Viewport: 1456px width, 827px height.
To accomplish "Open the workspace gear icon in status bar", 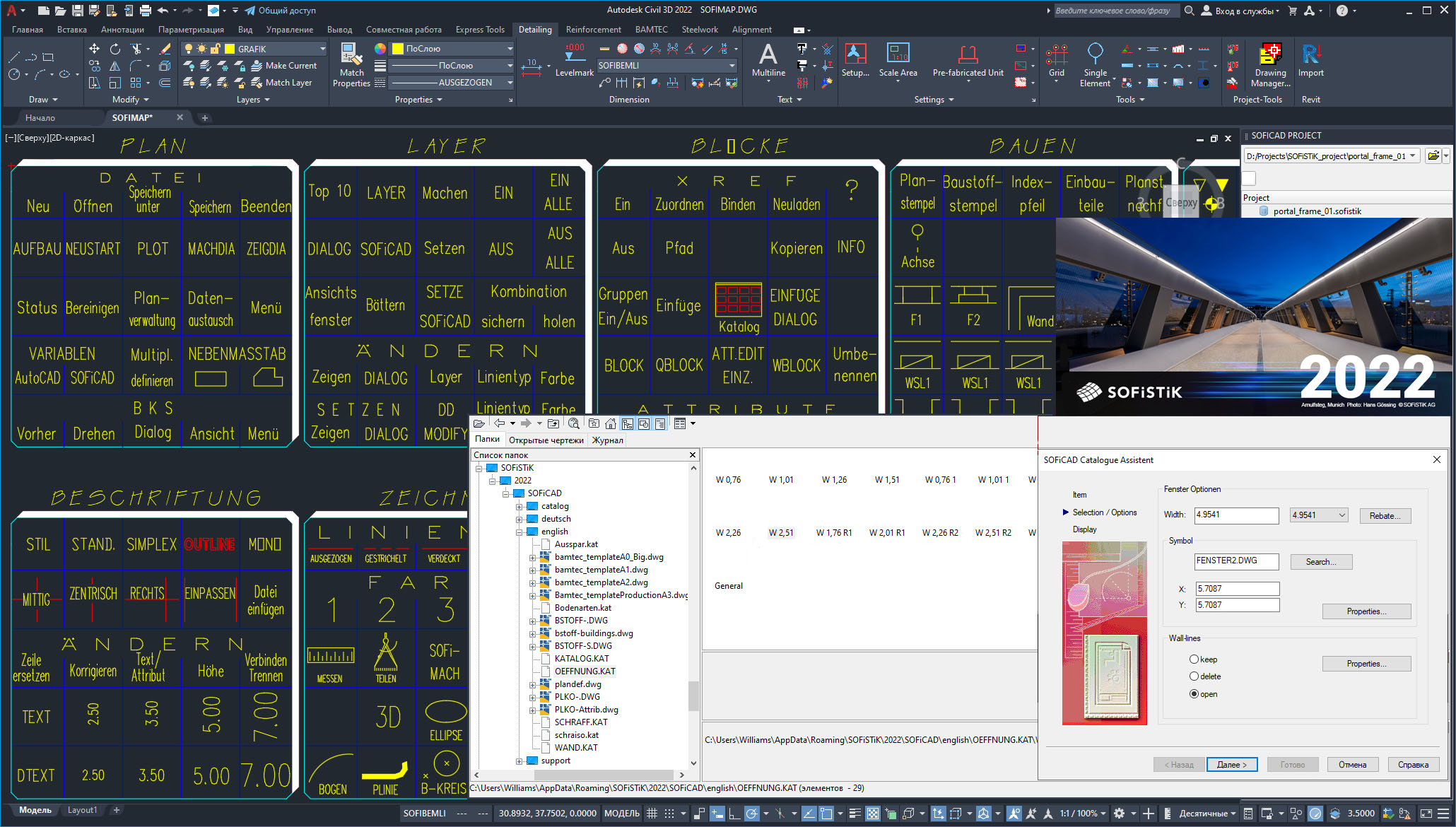I will tap(1119, 814).
